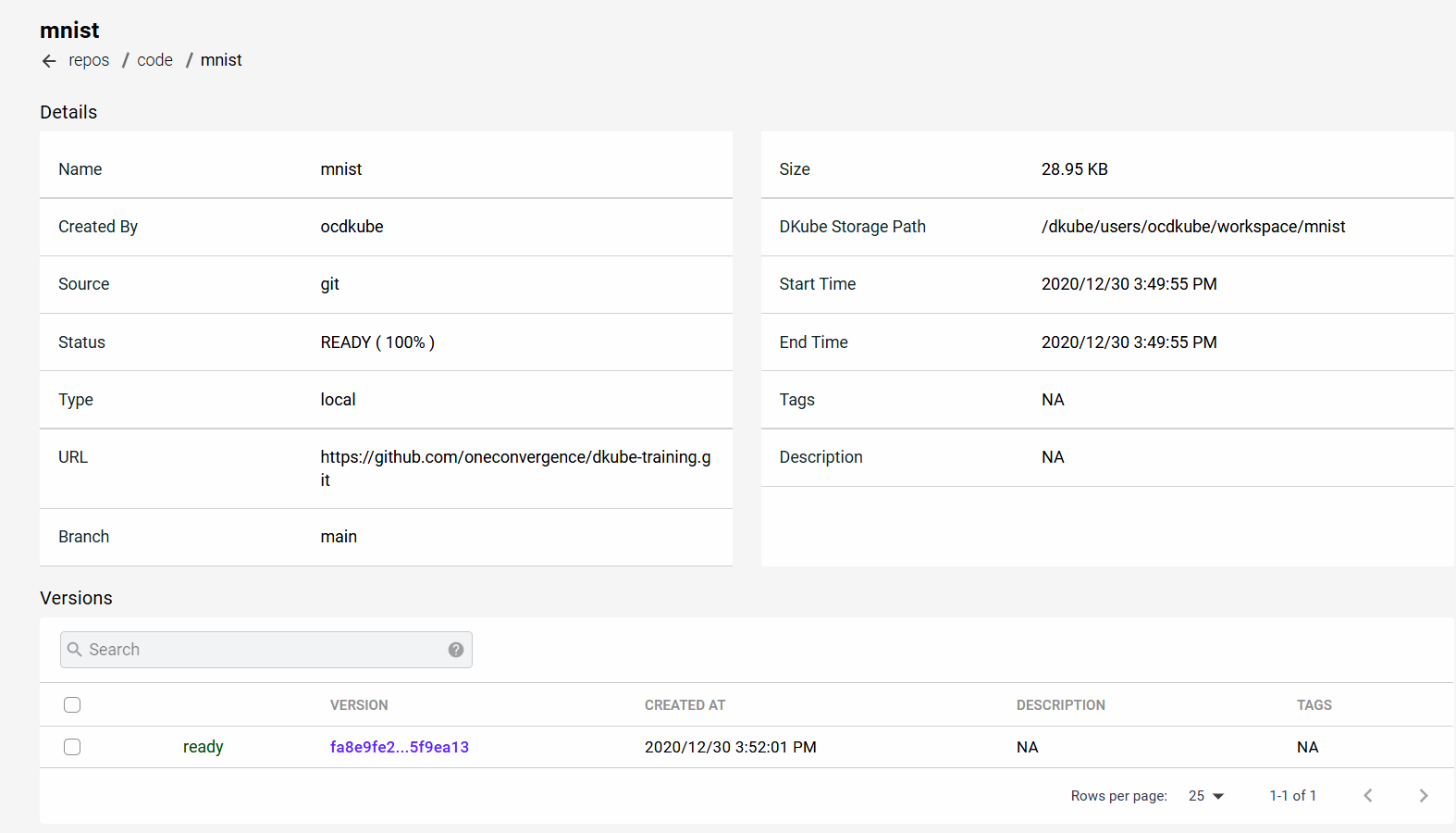The width and height of the screenshot is (1456, 833).
Task: Click the back arrow icon
Action: [49, 61]
